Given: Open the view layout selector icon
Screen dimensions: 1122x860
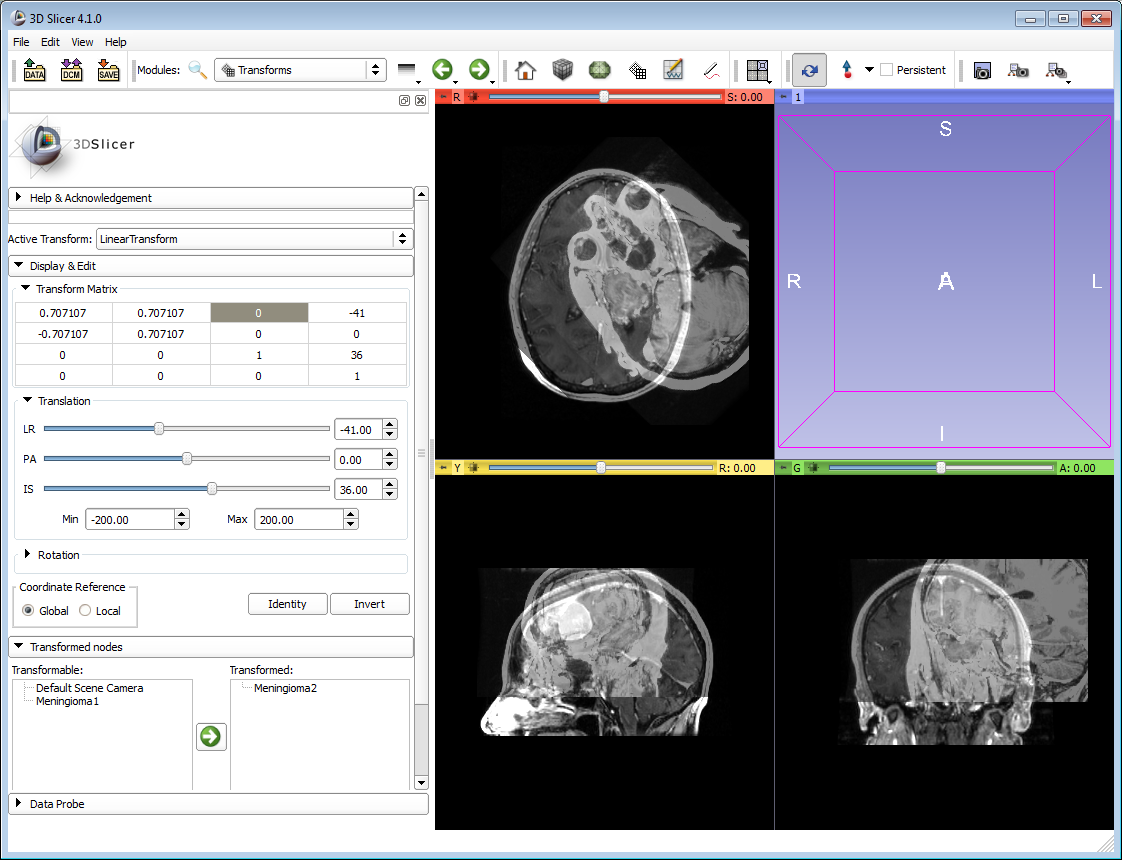Looking at the screenshot, I should coord(757,70).
